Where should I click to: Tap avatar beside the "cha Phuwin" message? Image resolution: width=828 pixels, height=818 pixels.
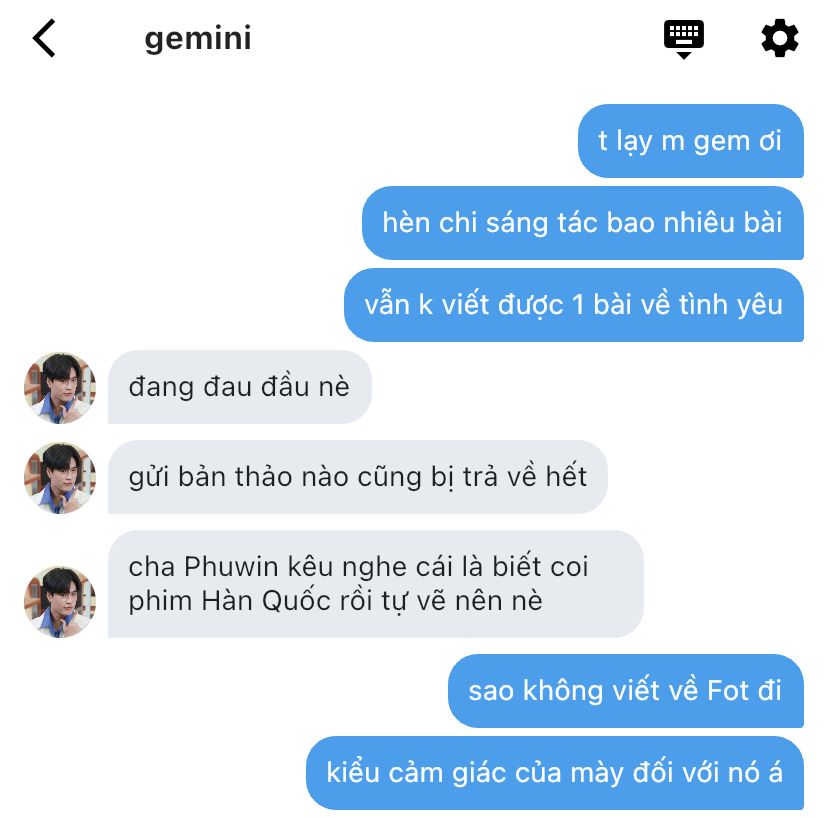coord(60,602)
